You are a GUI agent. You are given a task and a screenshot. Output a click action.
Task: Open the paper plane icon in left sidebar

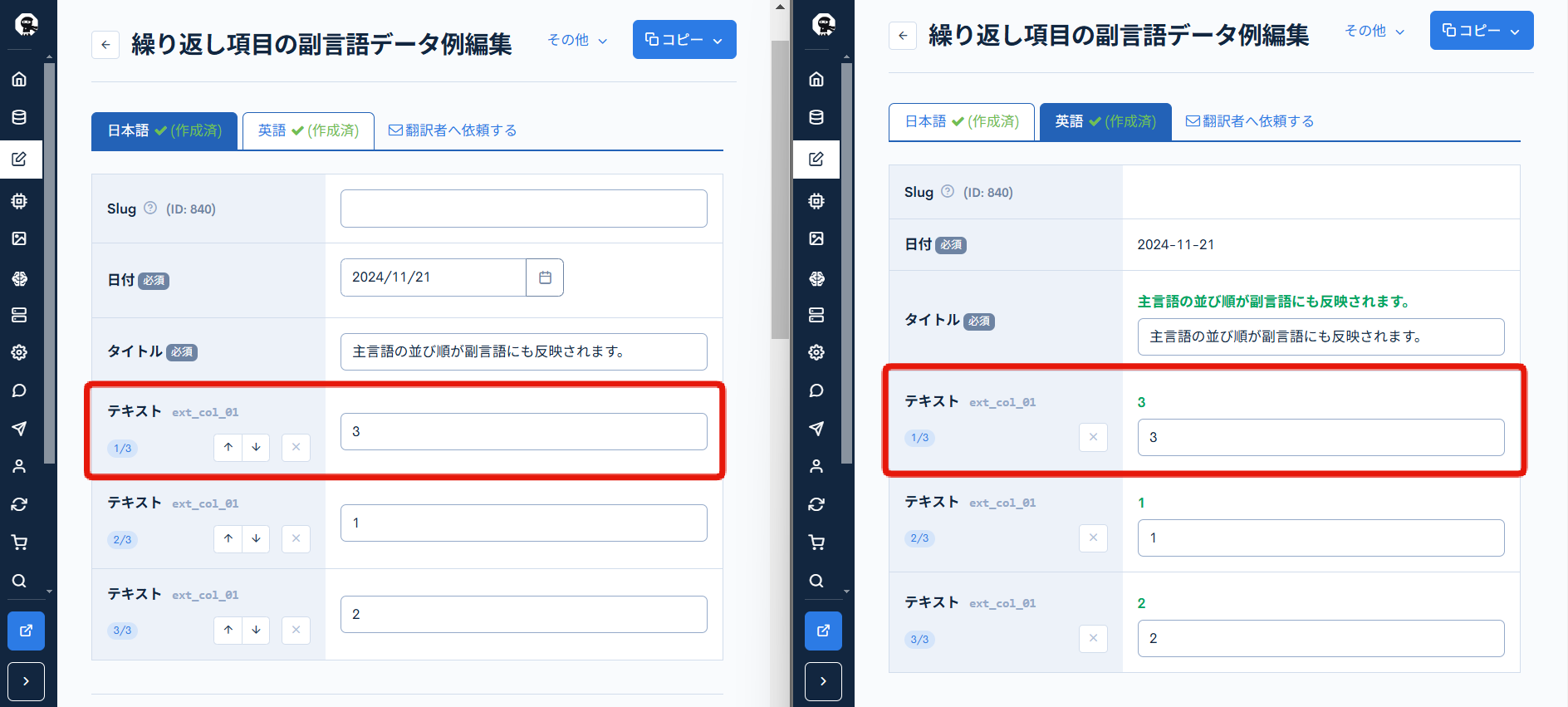click(x=19, y=429)
